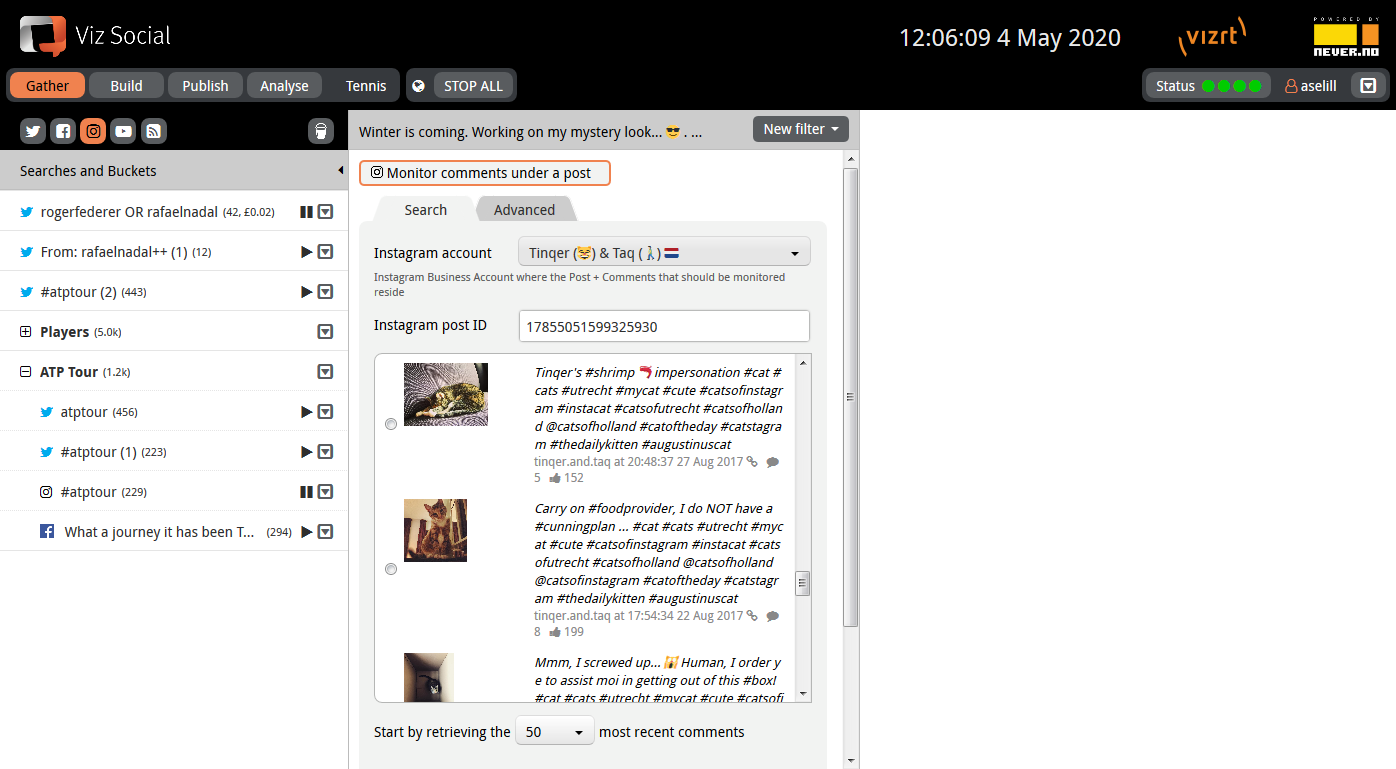Viewport: 1396px width, 769px height.
Task: Open options menu for #atptour (2)
Action: click(325, 292)
